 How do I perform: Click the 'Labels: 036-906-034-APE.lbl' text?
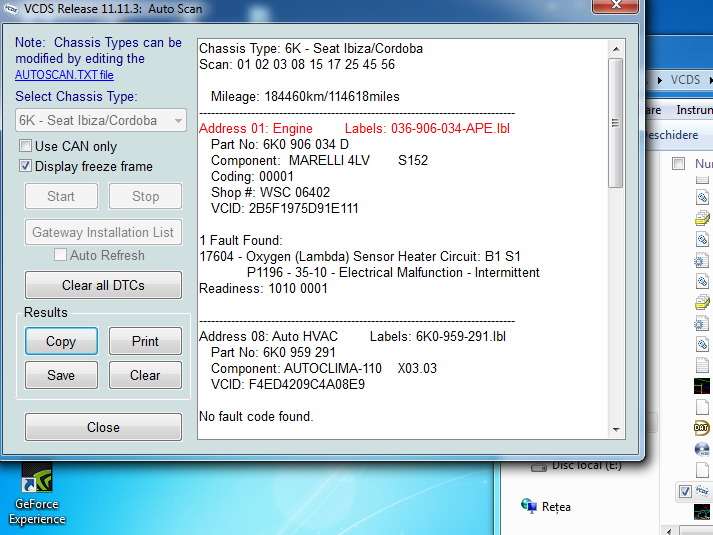tap(427, 129)
